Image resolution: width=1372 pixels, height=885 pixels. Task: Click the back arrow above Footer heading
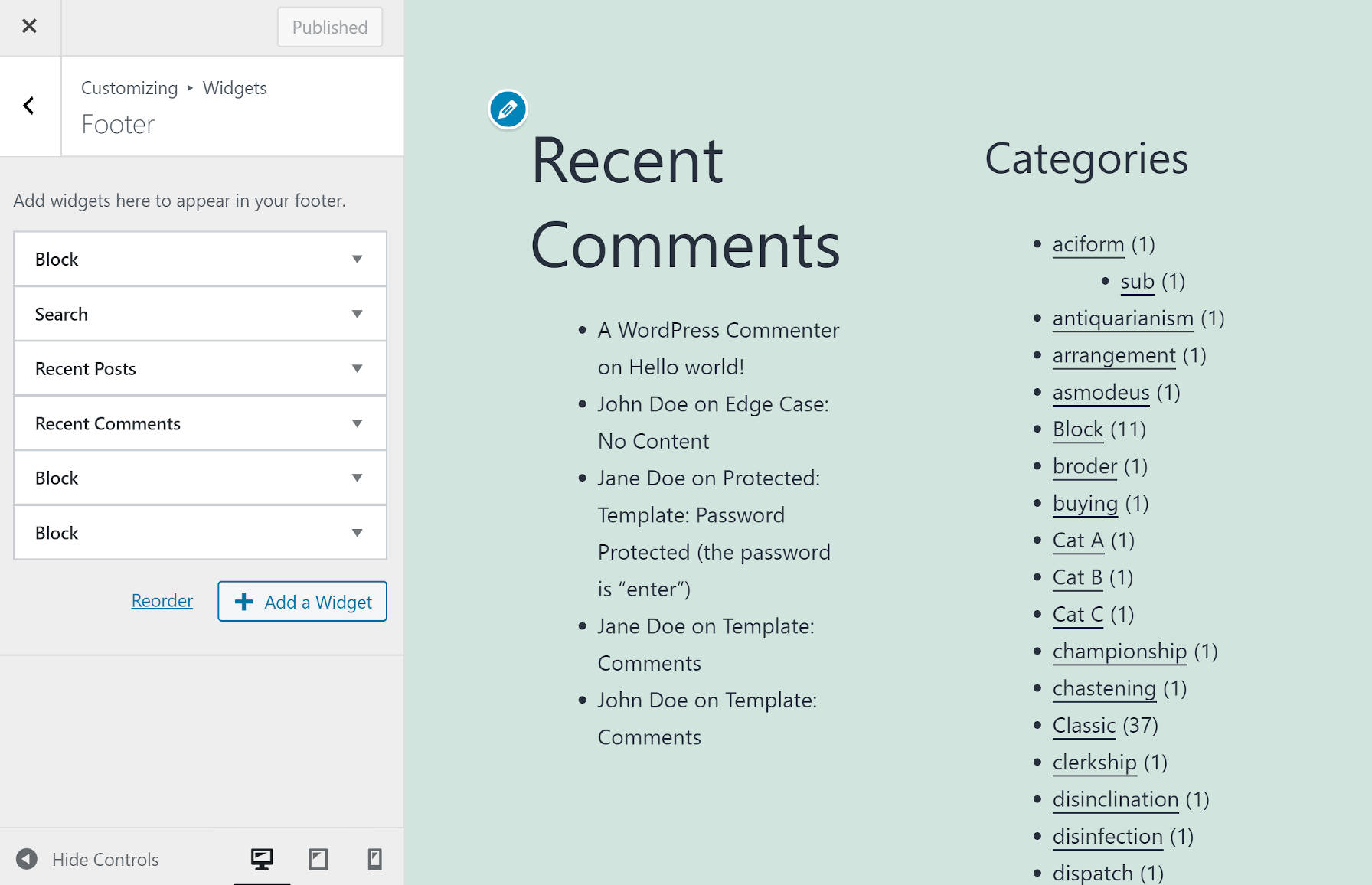click(29, 106)
